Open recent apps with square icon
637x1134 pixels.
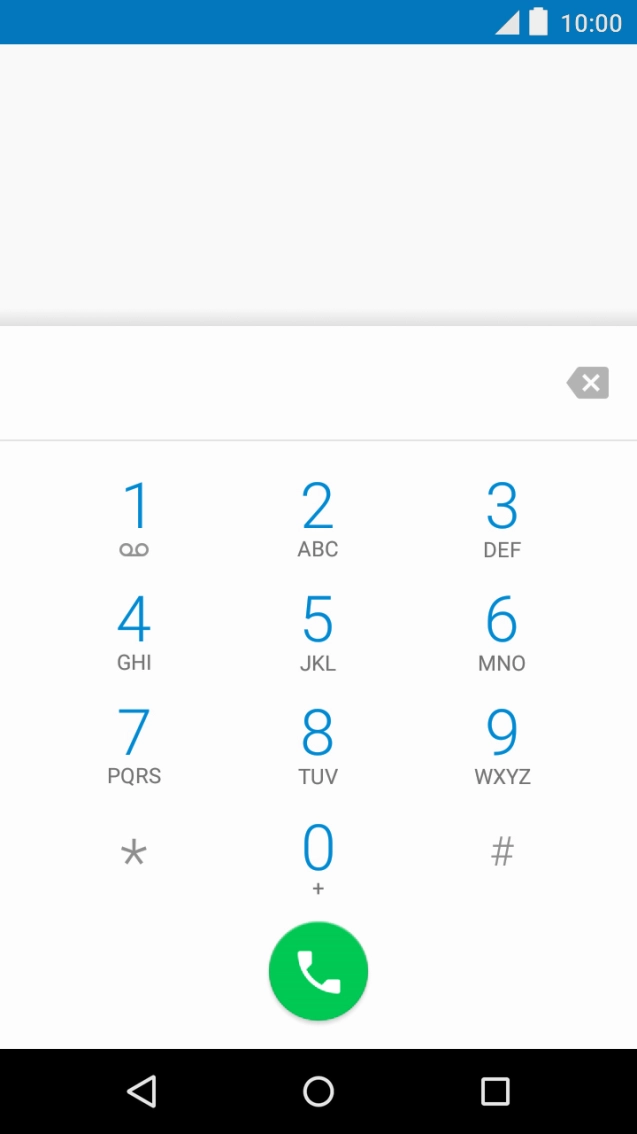495,1091
